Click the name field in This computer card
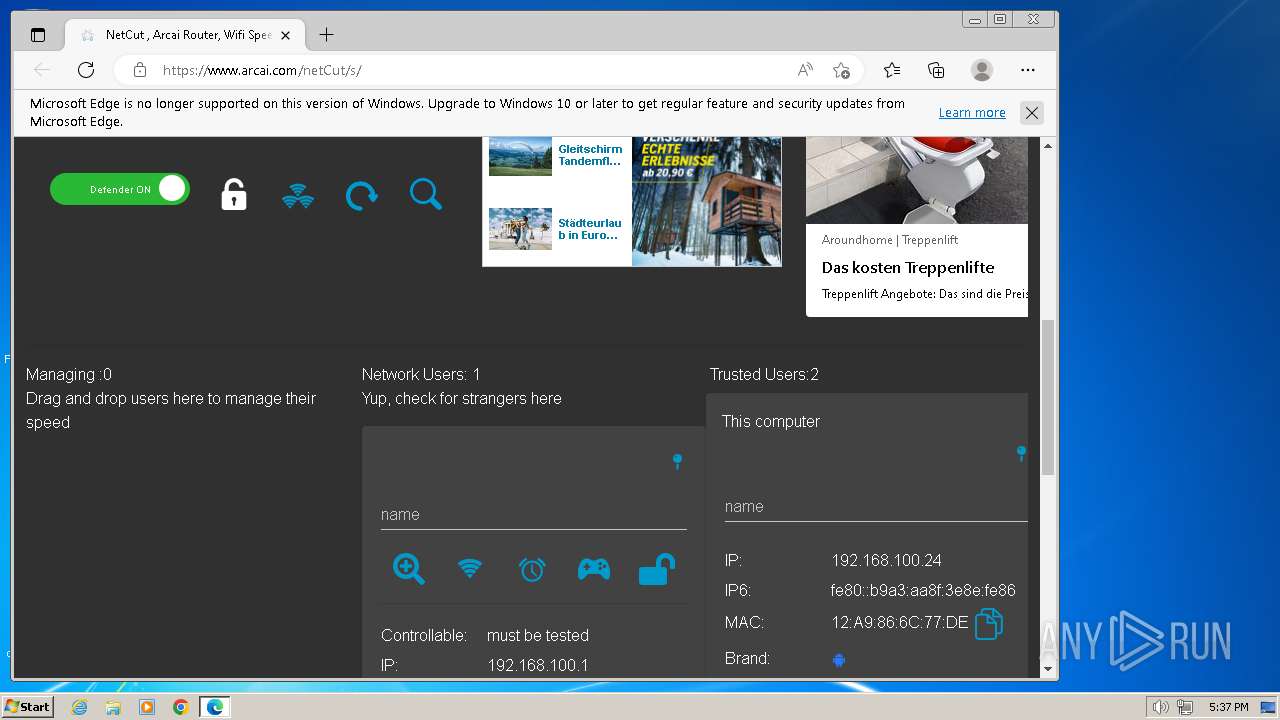This screenshot has height=720, width=1280. [876, 507]
